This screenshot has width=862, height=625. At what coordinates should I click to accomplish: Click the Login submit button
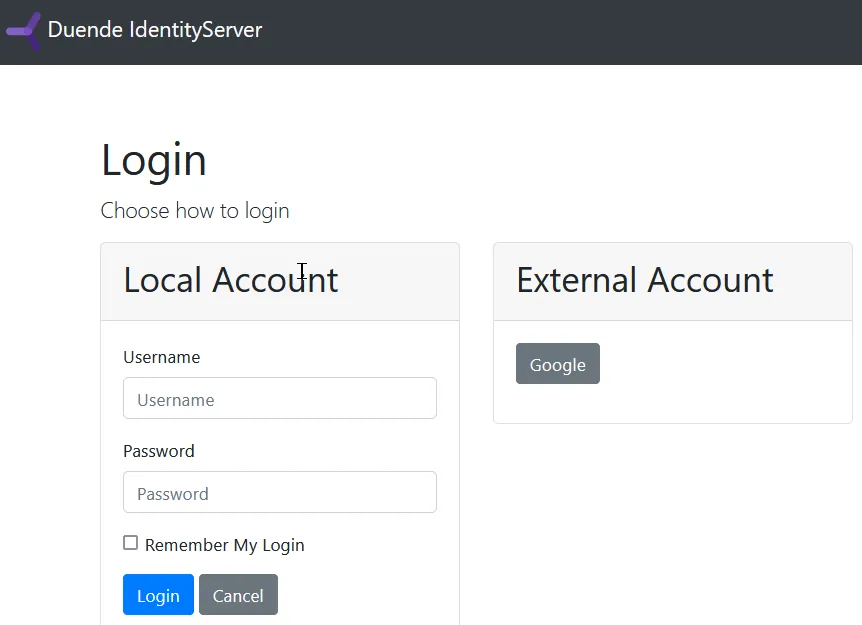[x=158, y=594]
